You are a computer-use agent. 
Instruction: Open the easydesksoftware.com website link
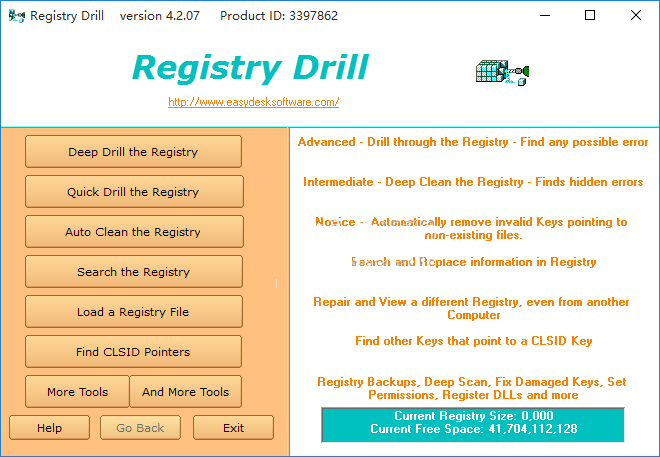pyautogui.click(x=253, y=102)
